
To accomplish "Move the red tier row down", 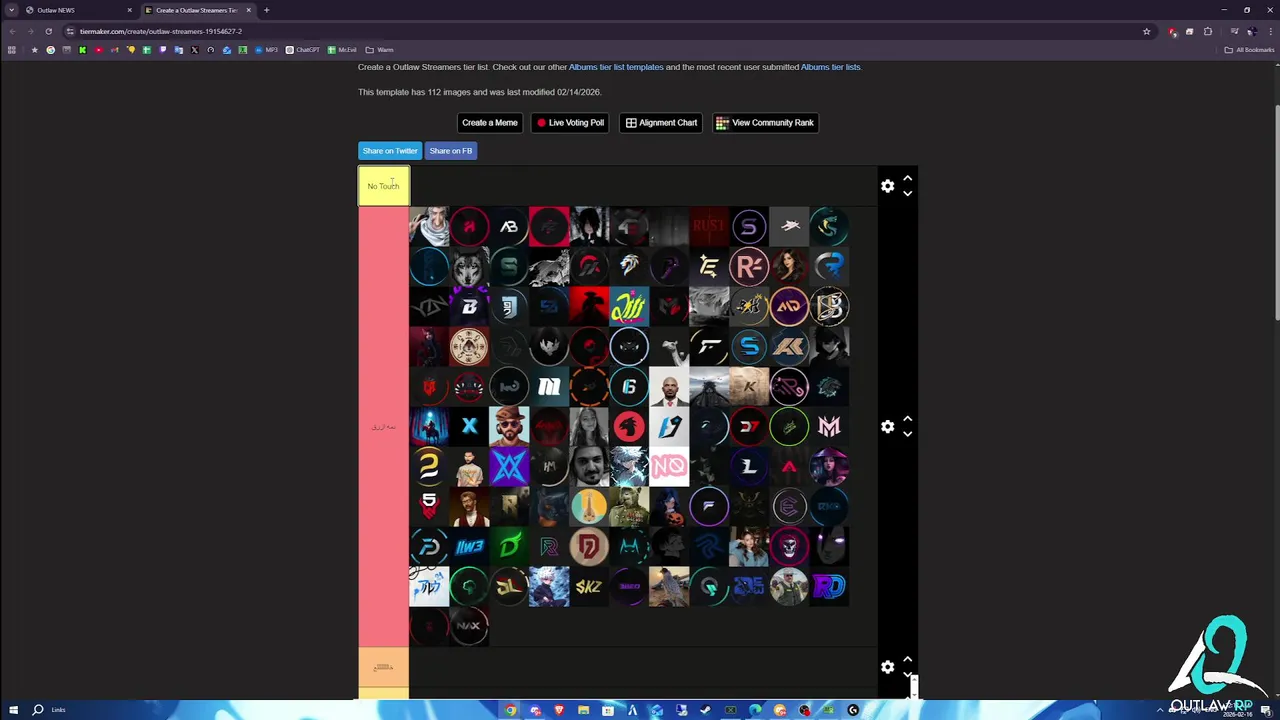I will pyautogui.click(x=907, y=433).
